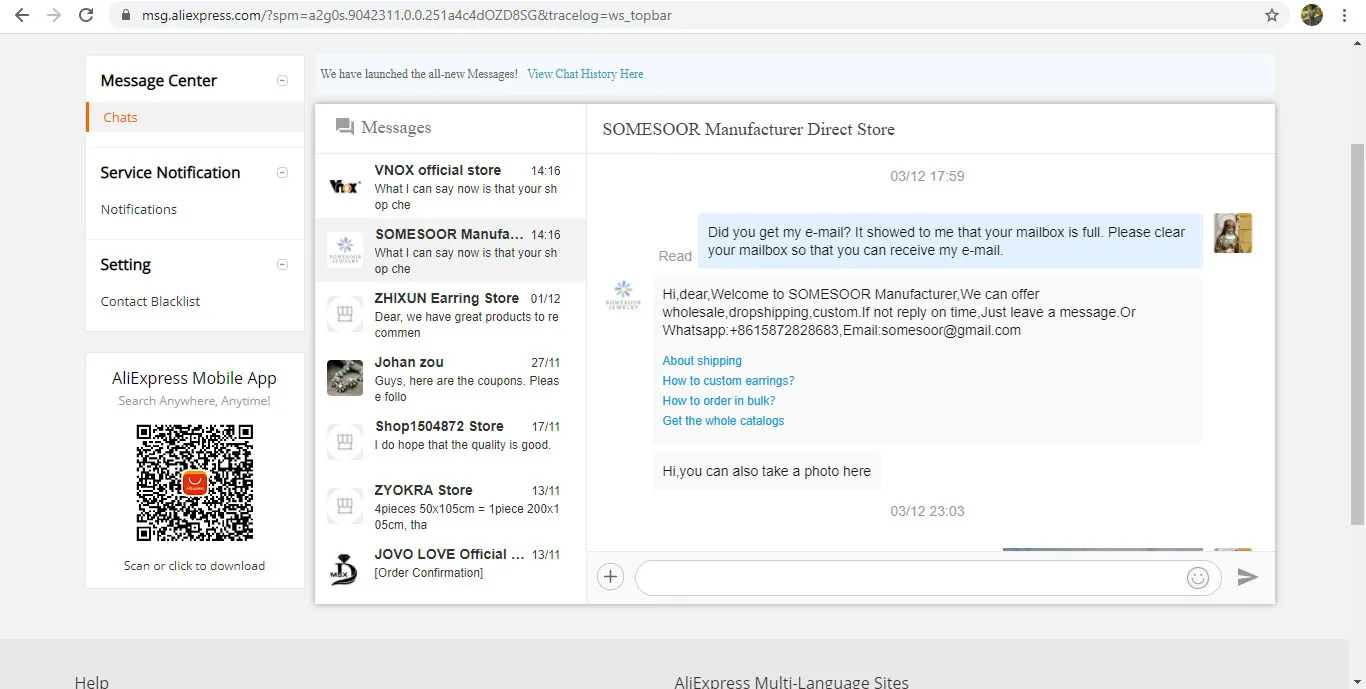Click AliExpress Multi-Language Sites footer heading
This screenshot has width=1366, height=689.
click(791, 682)
